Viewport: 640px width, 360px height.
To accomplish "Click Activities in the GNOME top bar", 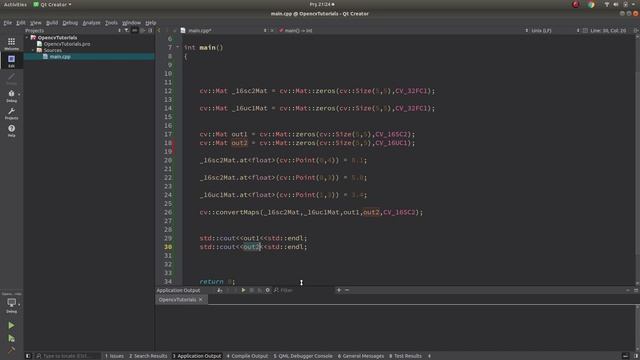I will click(15, 4).
